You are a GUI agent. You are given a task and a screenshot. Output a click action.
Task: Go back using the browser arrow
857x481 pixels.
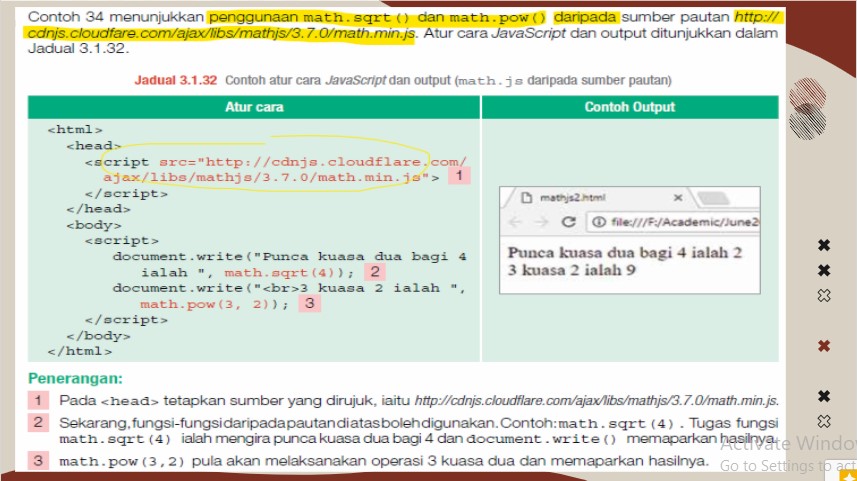point(515,221)
